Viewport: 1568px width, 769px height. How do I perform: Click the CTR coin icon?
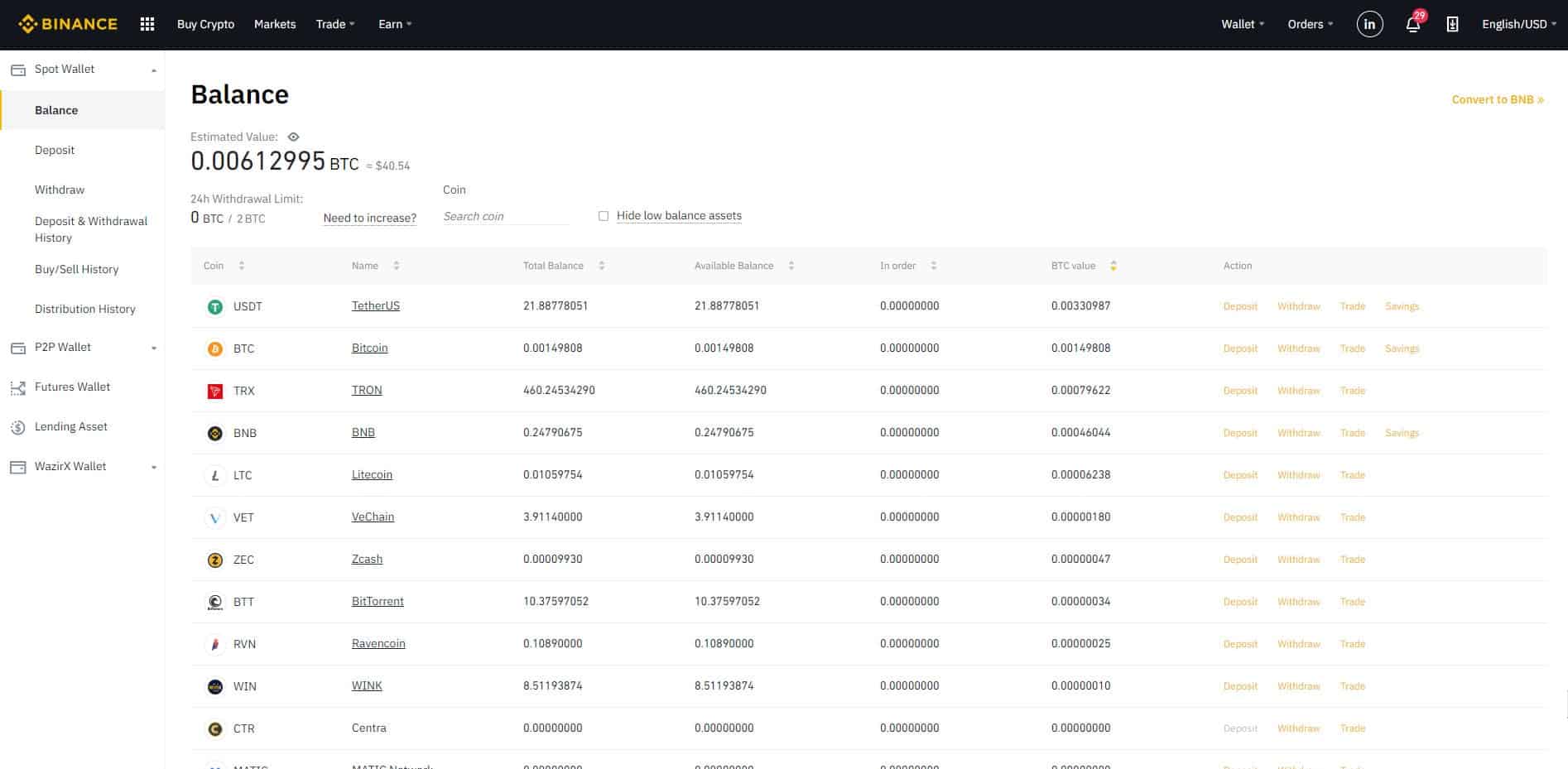pyautogui.click(x=215, y=729)
